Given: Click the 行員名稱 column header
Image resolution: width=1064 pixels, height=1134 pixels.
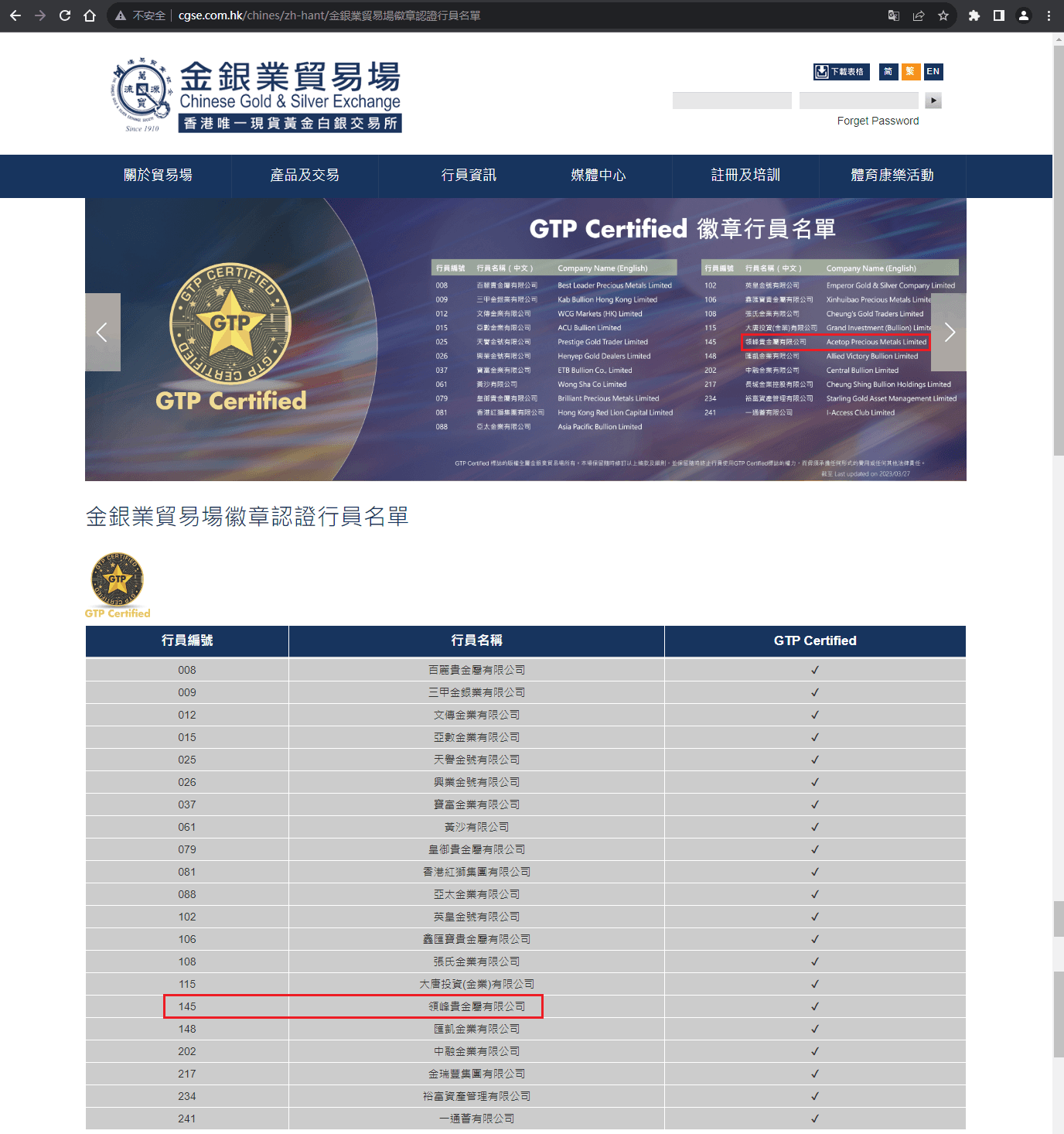Looking at the screenshot, I should coord(476,640).
